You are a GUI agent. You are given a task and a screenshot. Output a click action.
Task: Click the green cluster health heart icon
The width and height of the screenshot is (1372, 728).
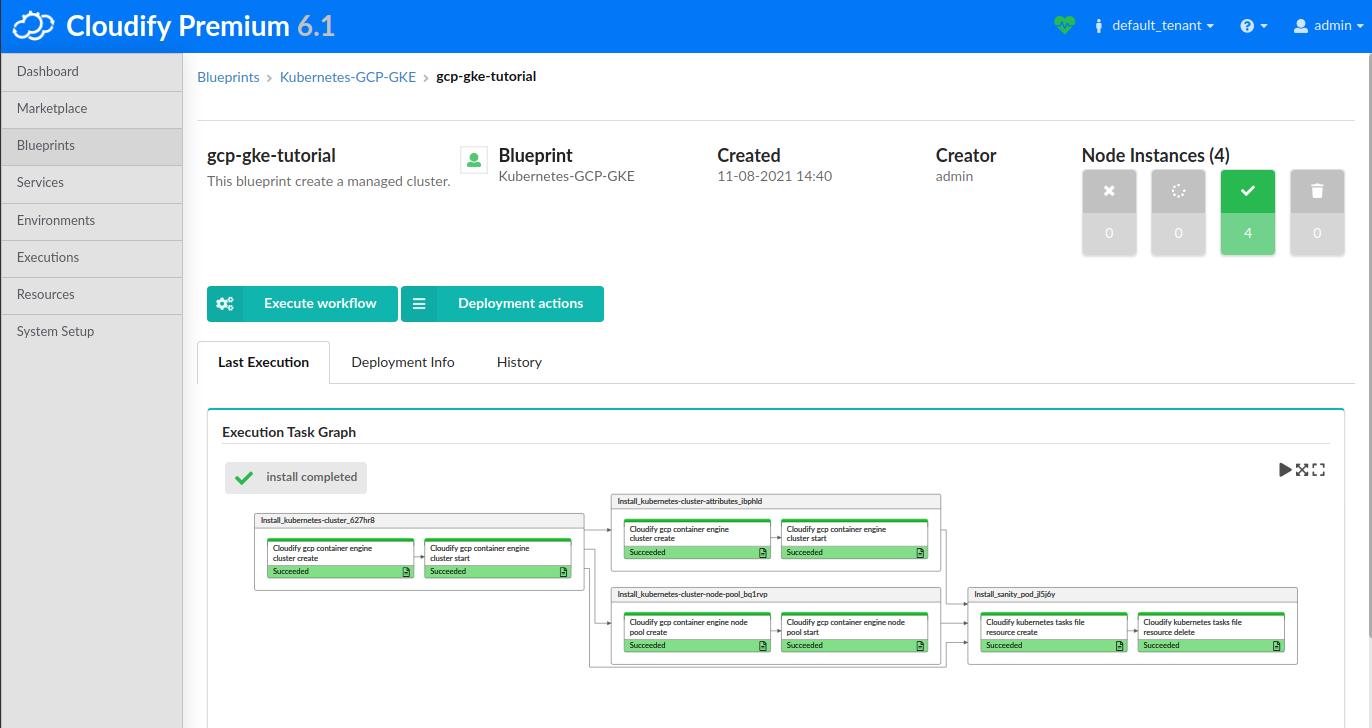[x=1064, y=24]
